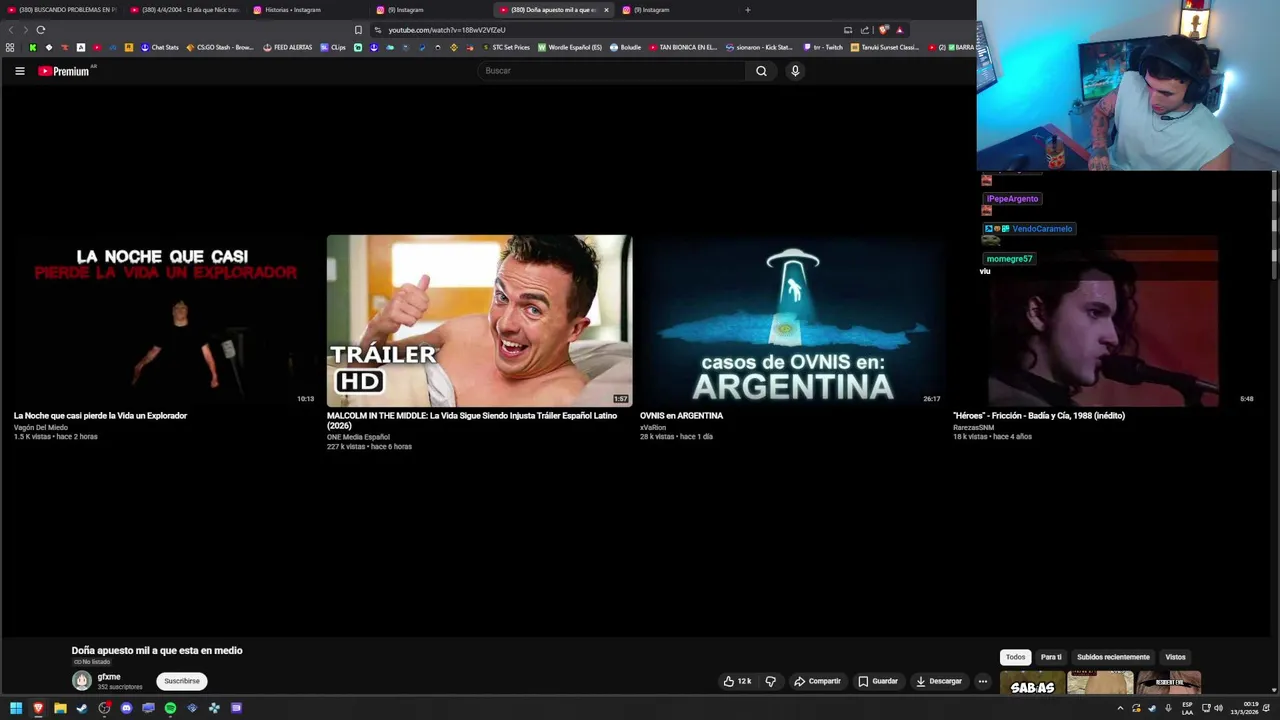This screenshot has width=1280, height=720.
Task: Open La Noche que casi pierde video thumbnail
Action: 166,321
